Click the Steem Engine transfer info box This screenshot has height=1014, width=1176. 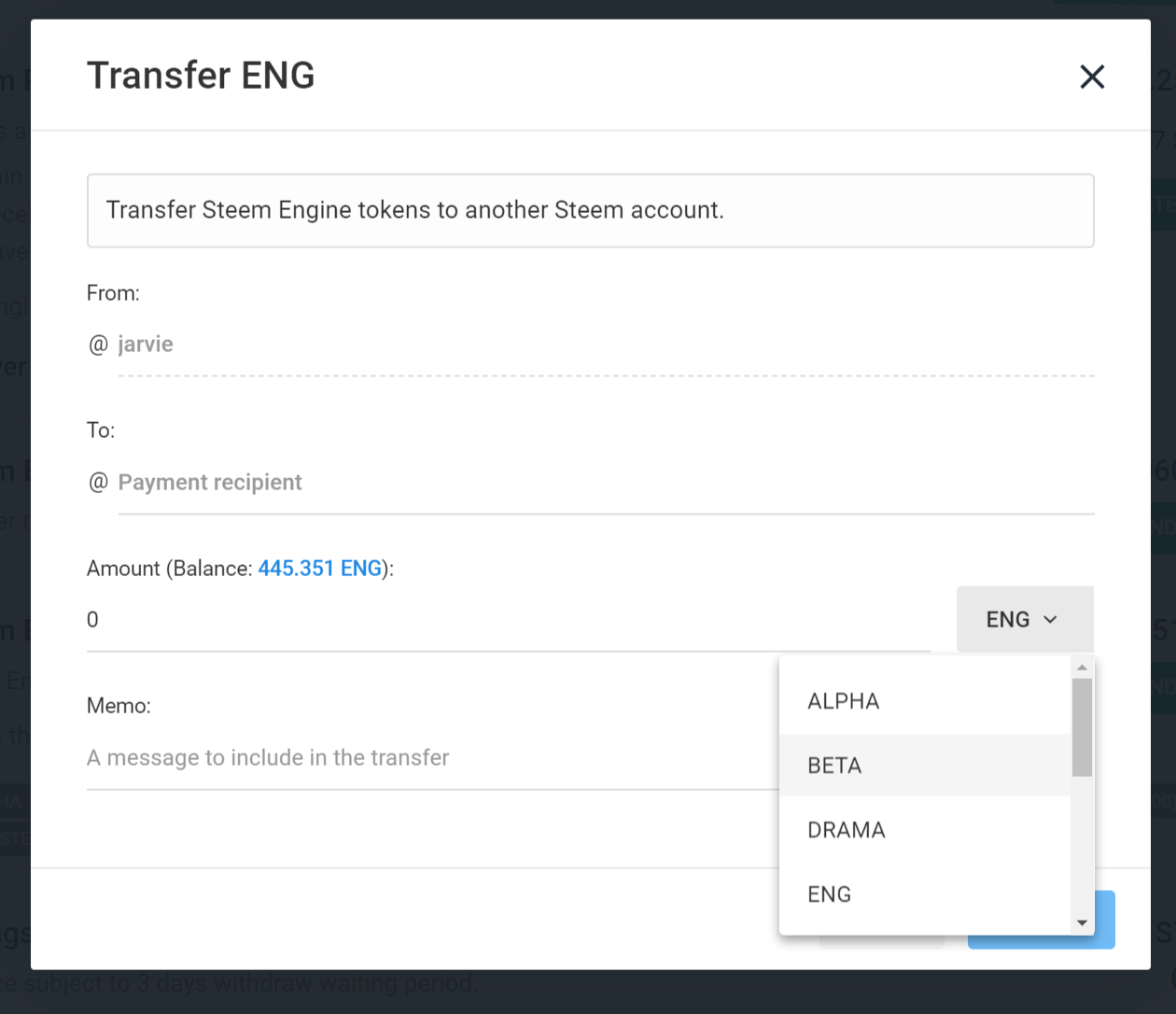point(590,210)
